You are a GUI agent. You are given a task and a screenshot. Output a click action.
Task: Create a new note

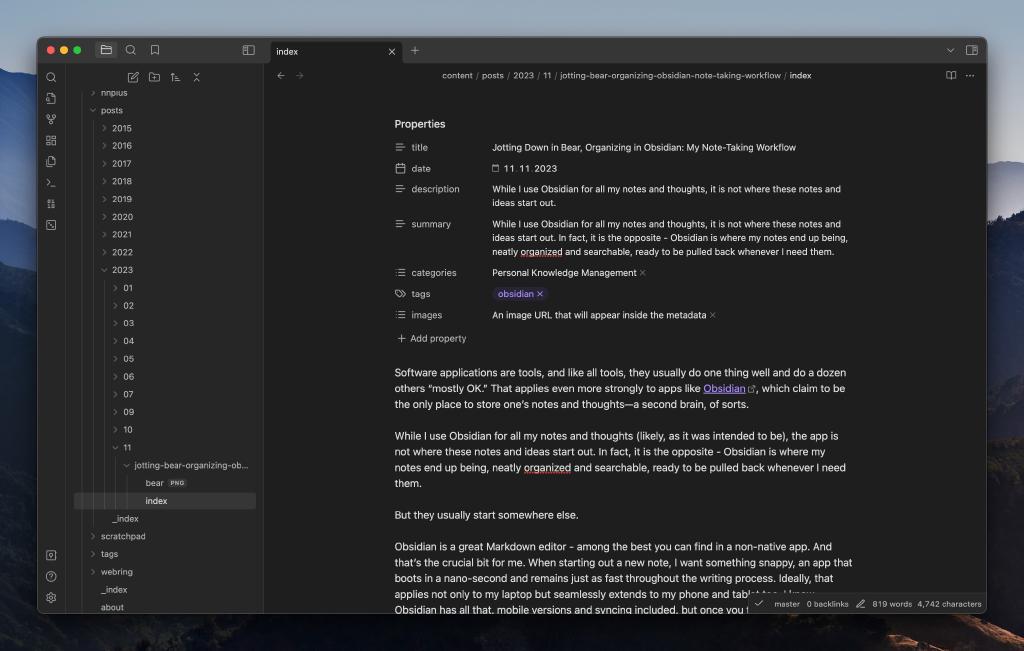tap(133, 77)
